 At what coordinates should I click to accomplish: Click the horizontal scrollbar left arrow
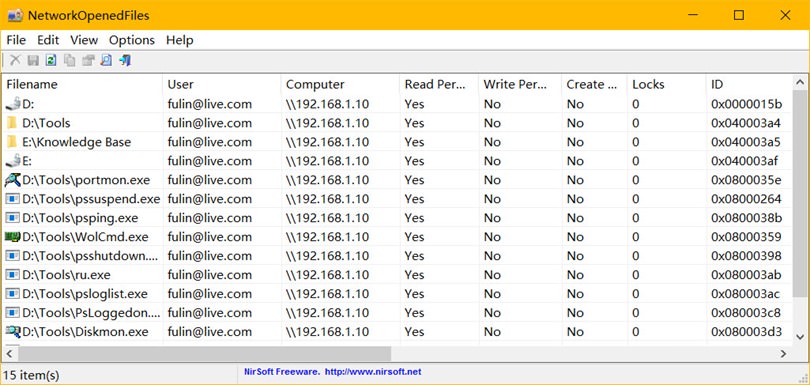[x=10, y=354]
